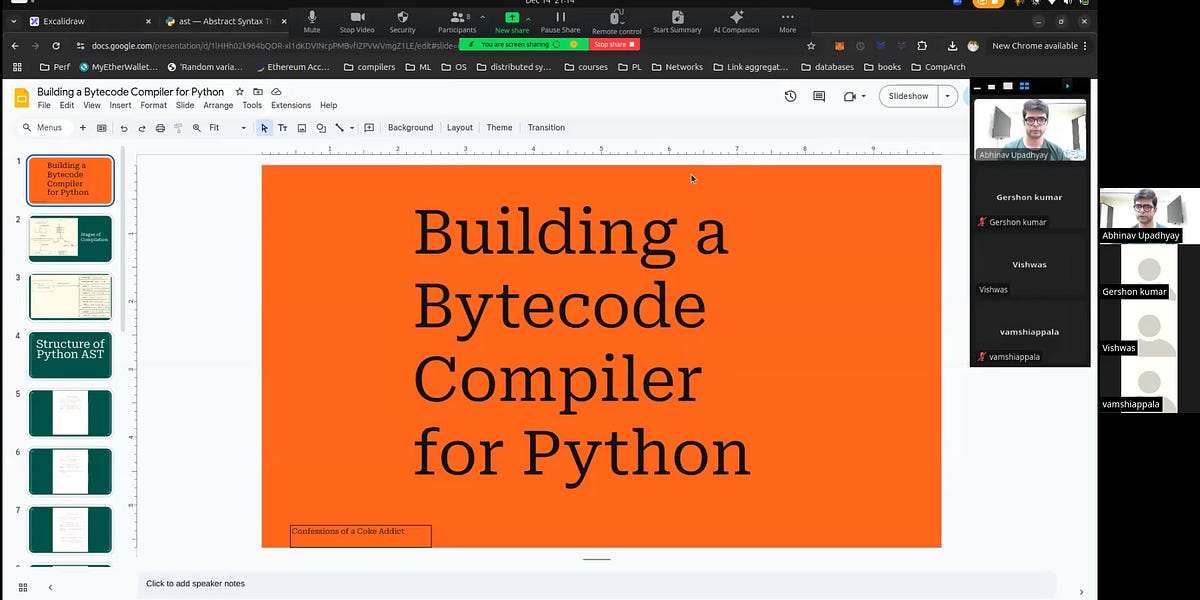Image resolution: width=1200 pixels, height=600 pixels.
Task: Select the text box tool
Action: [282, 128]
